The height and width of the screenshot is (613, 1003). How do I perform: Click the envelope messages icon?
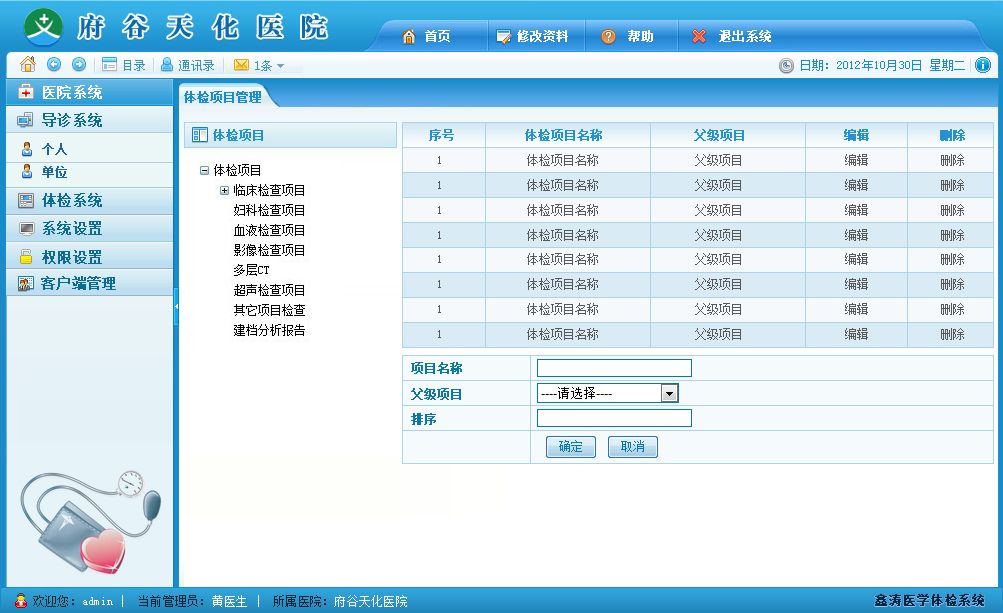point(241,65)
